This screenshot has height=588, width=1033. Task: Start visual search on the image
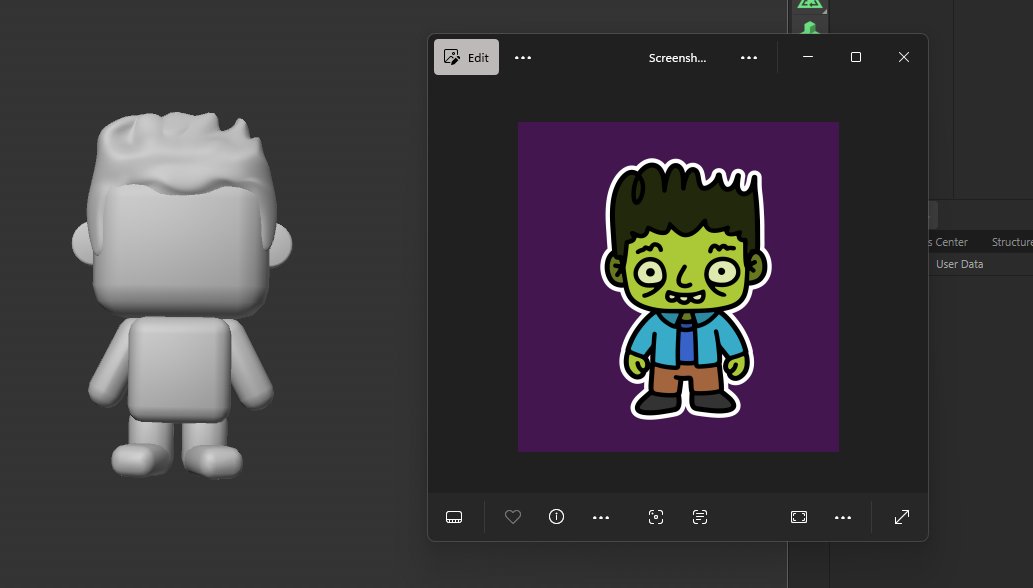[x=656, y=517]
